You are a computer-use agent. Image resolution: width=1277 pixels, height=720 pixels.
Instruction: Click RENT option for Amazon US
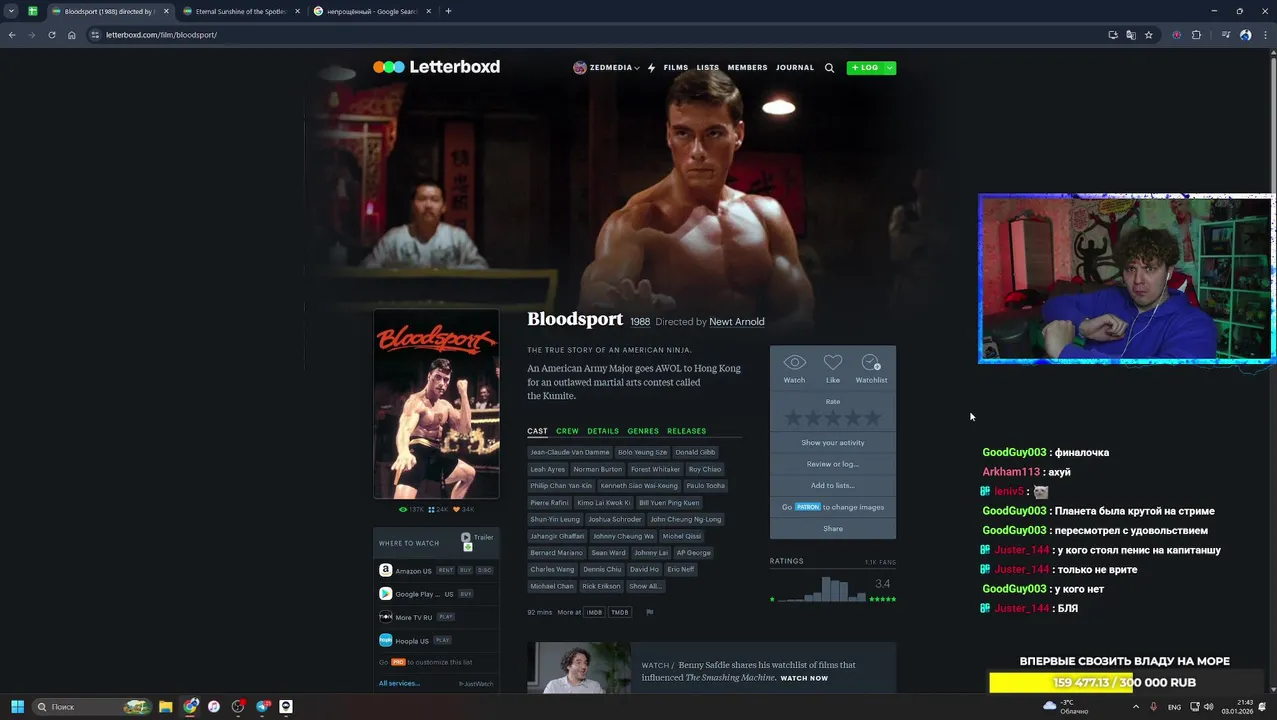tap(445, 571)
